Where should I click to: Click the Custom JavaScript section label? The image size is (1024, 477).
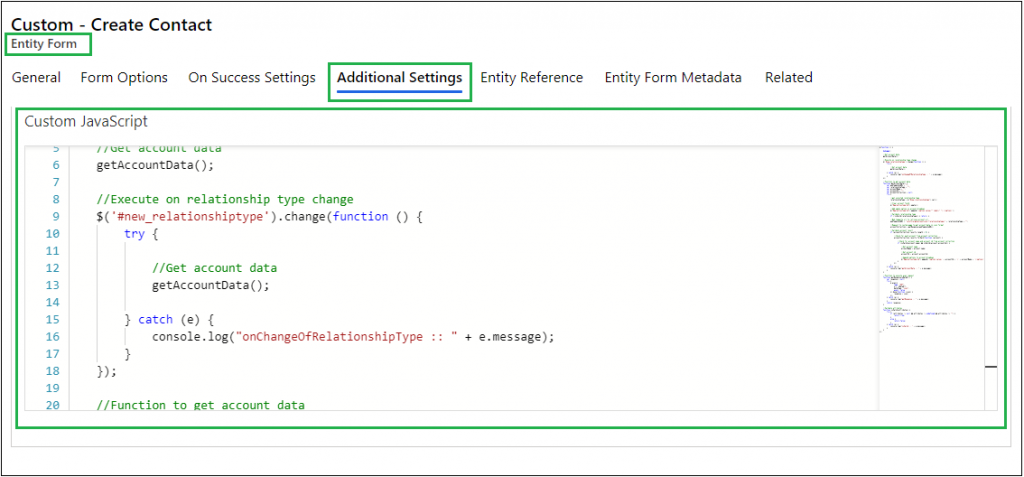coord(86,122)
